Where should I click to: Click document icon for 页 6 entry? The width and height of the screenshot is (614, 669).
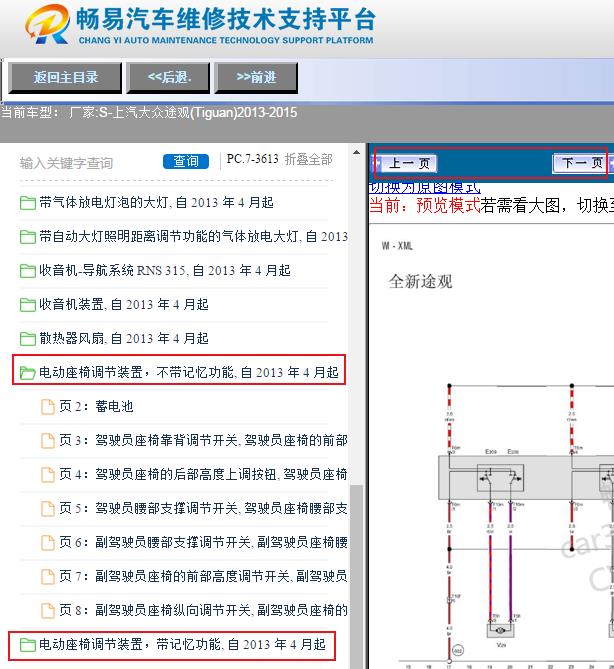48,543
